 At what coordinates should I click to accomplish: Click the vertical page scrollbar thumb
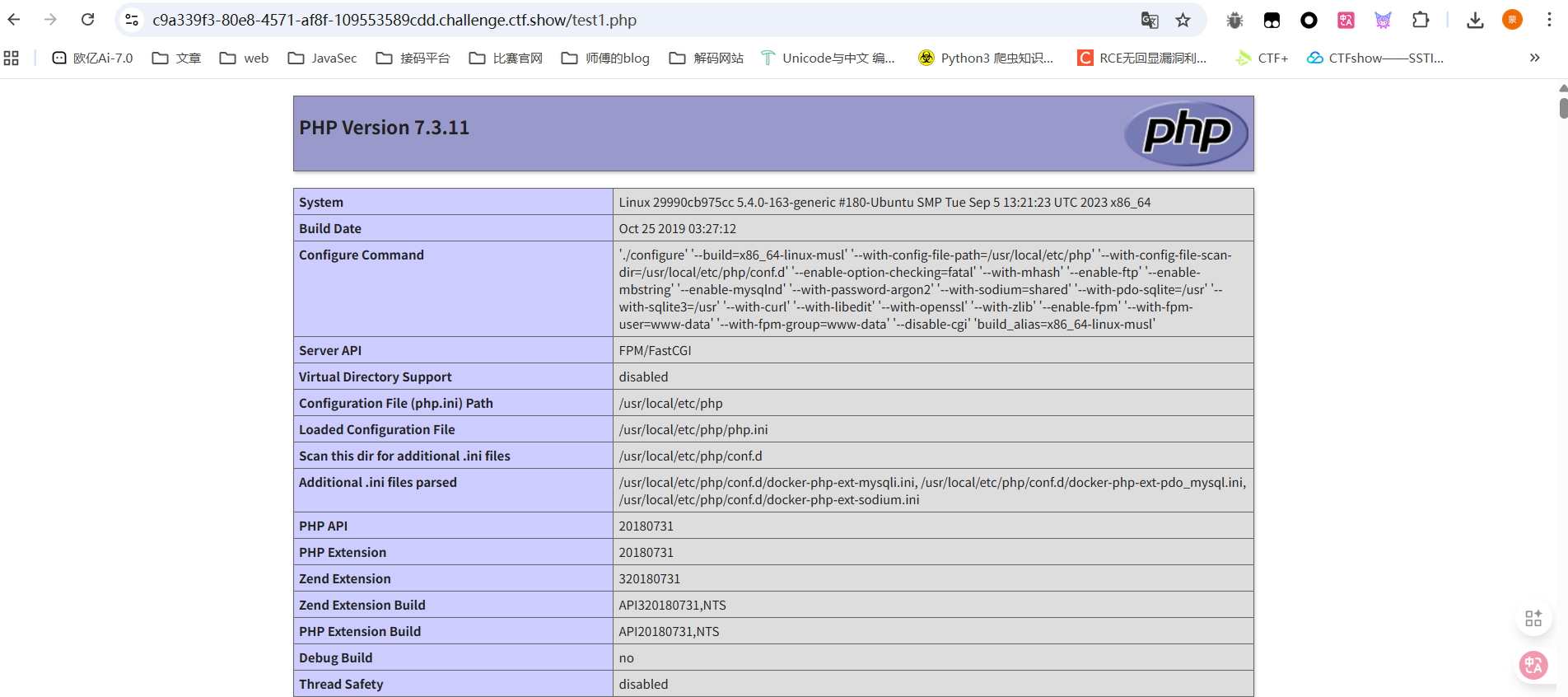1562,107
